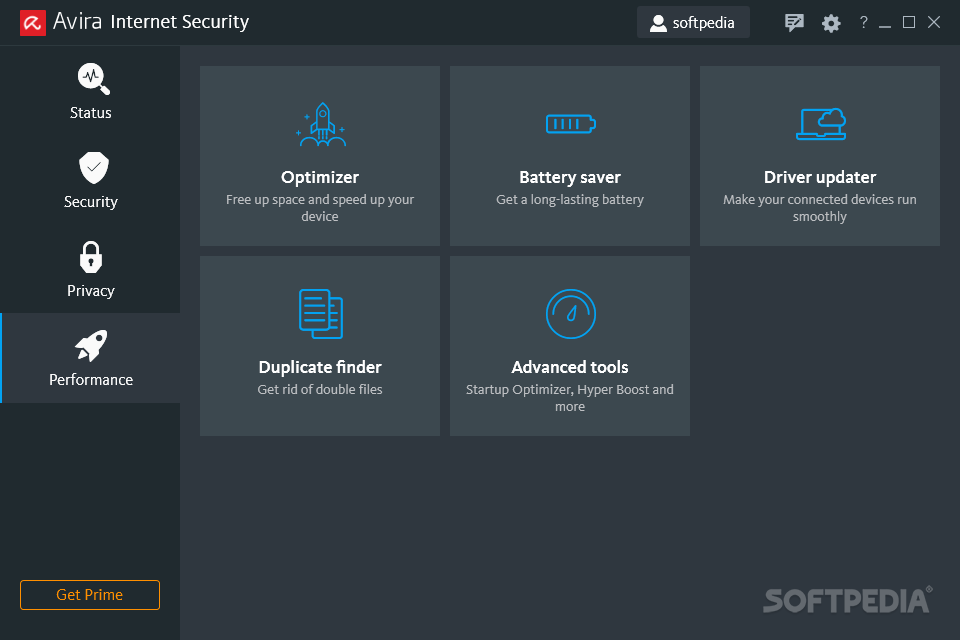The width and height of the screenshot is (960, 640).
Task: Open application settings via the gear icon
Action: (x=831, y=22)
